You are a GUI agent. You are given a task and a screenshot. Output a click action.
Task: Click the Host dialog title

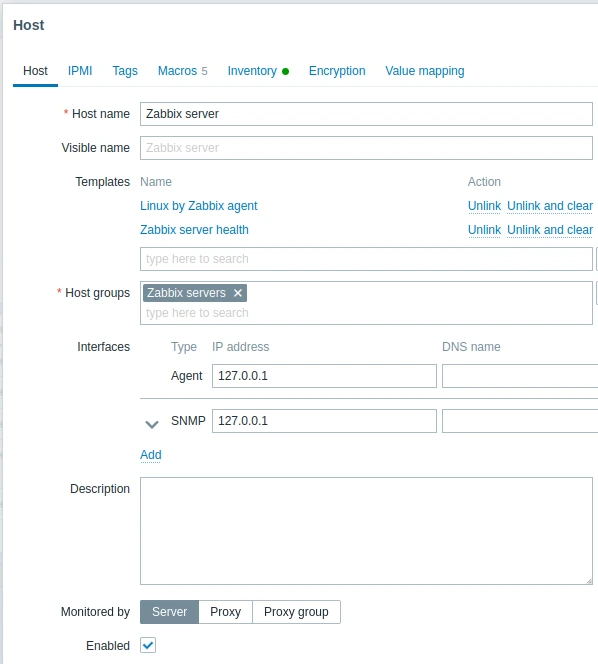point(29,25)
